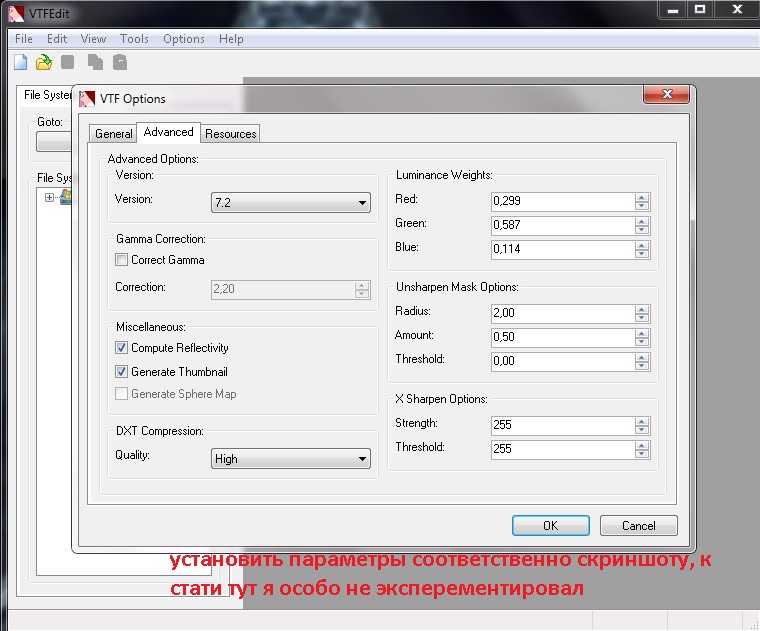Screen dimensions: 760x631
Task: Click the VTFEdit app icon in title bar
Action: point(16,13)
